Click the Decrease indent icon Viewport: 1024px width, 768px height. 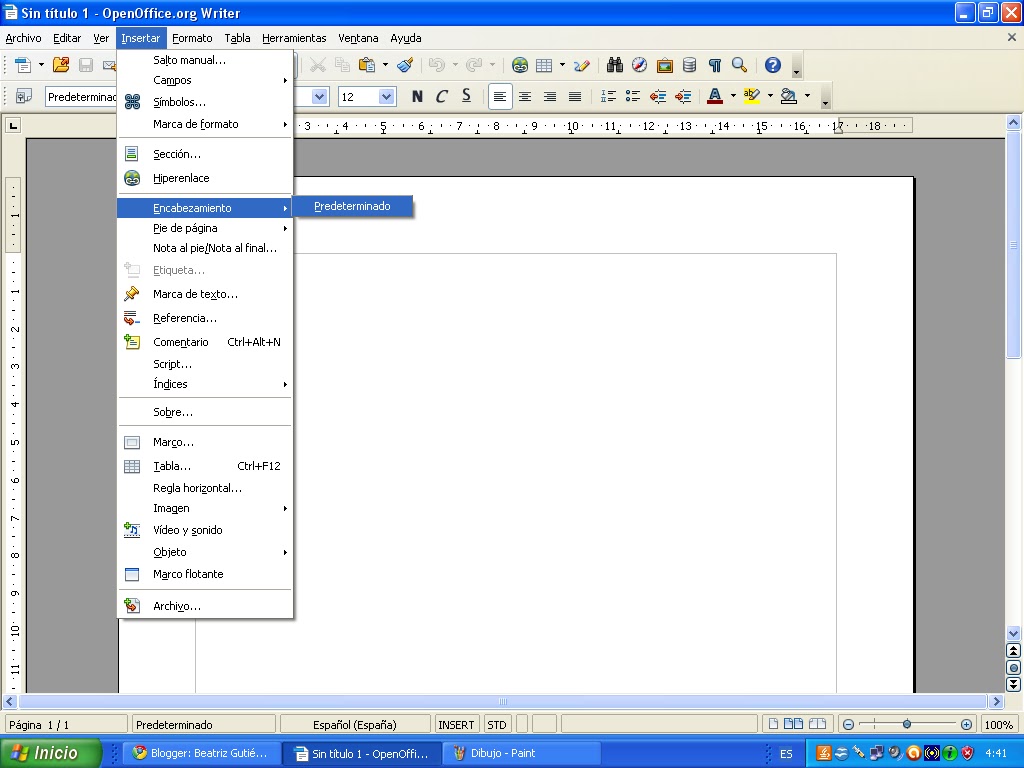[x=658, y=97]
